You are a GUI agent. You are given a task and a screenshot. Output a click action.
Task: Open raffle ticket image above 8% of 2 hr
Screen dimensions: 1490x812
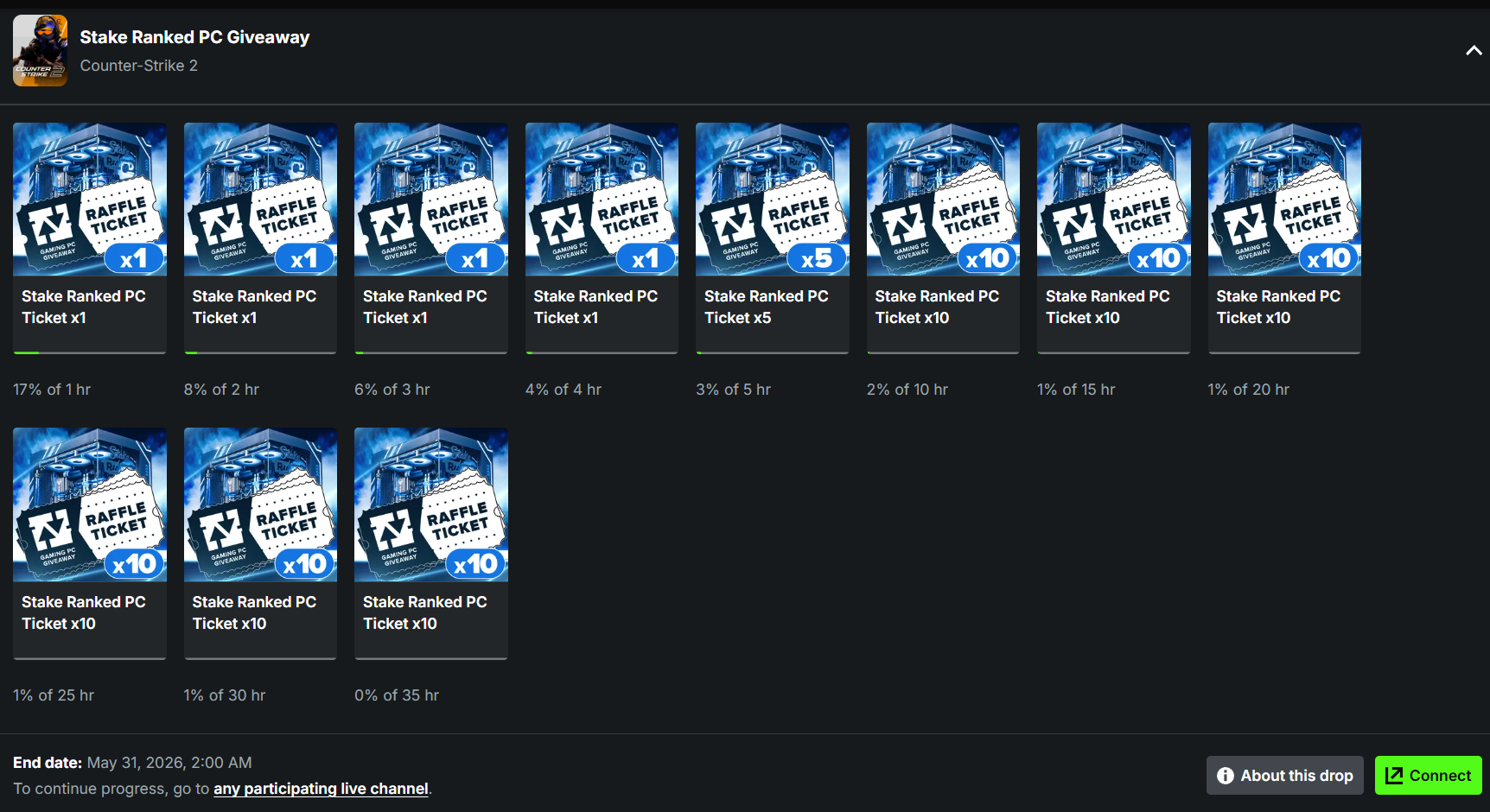(260, 200)
